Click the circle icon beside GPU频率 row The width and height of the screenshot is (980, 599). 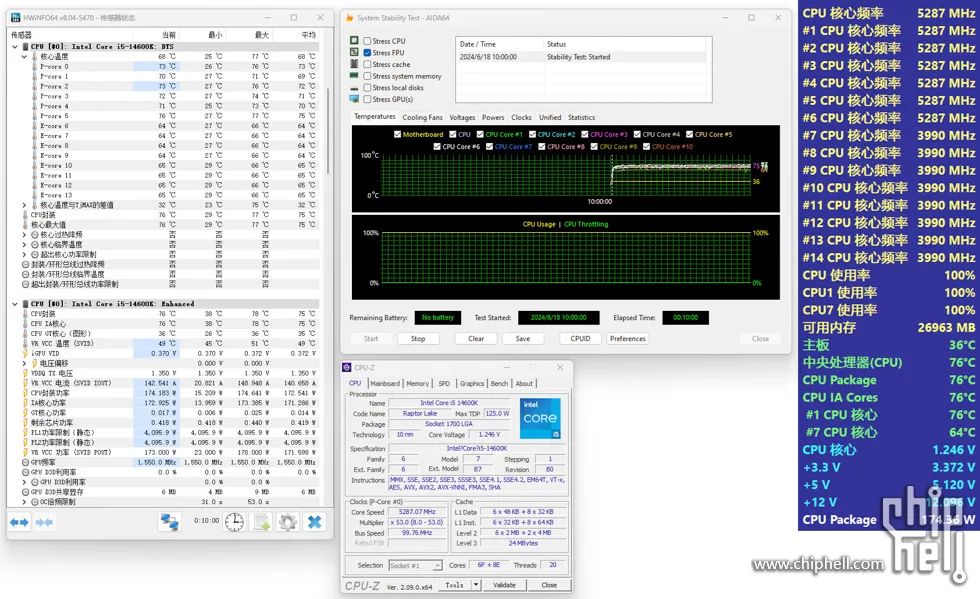(26, 462)
